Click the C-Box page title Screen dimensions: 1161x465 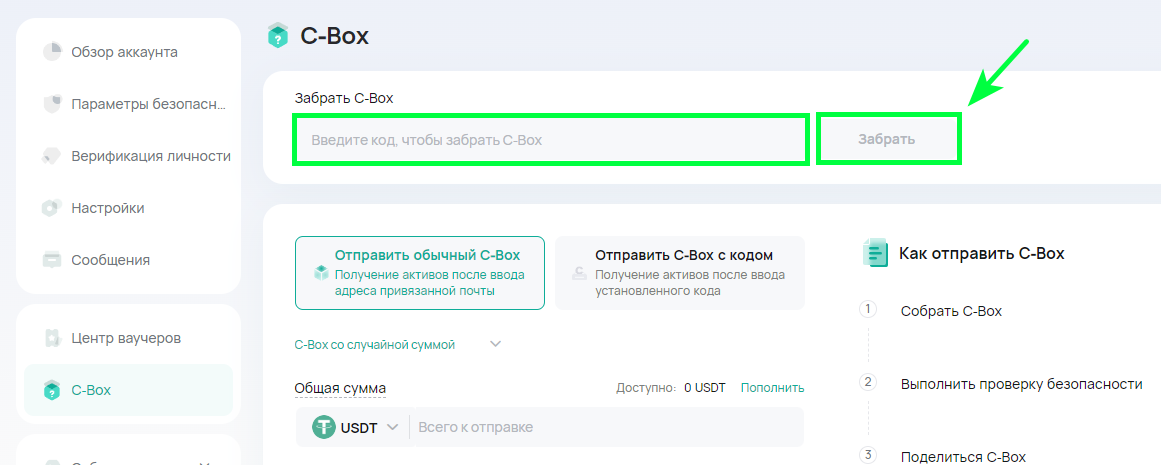click(x=335, y=36)
